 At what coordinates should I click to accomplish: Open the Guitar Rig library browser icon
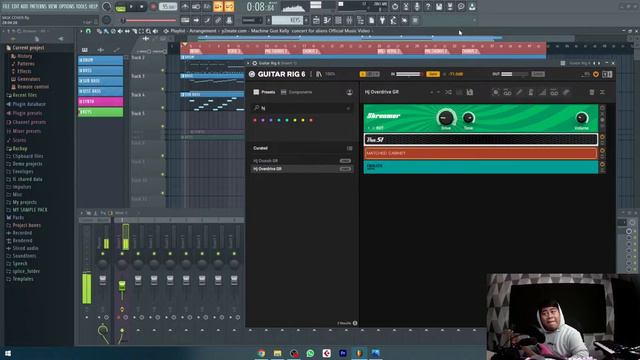pos(319,74)
